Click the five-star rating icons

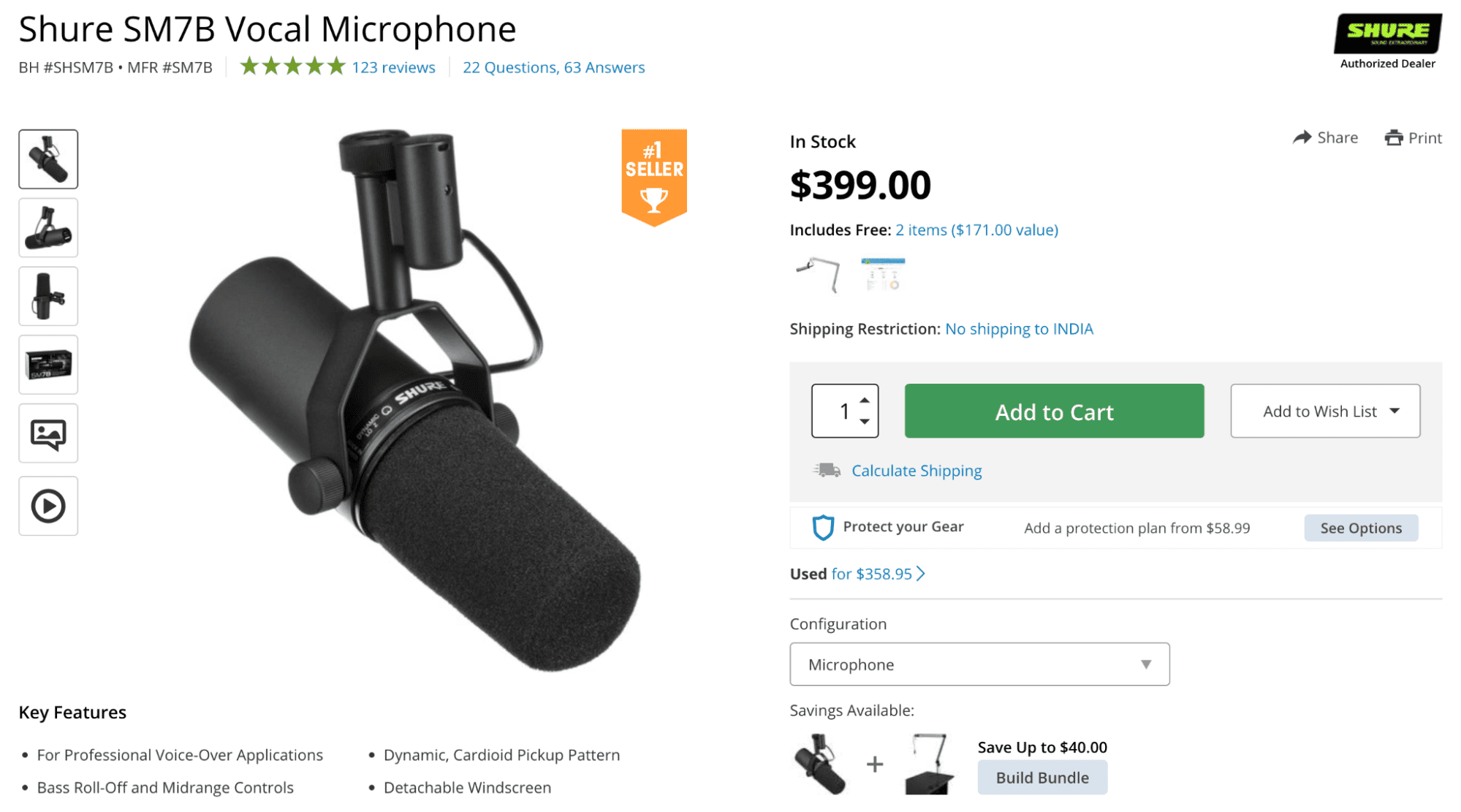tap(292, 67)
